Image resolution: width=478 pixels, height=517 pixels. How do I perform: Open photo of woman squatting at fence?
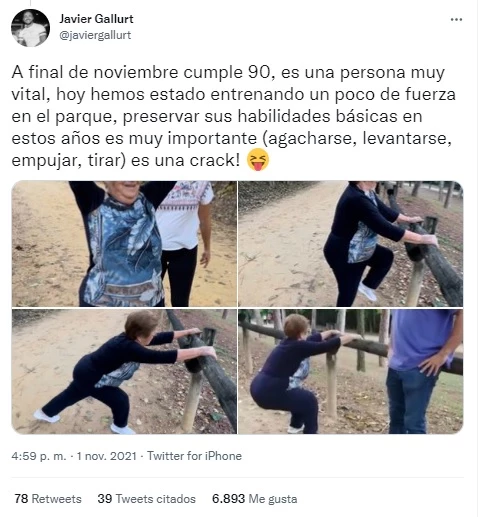[351, 371]
